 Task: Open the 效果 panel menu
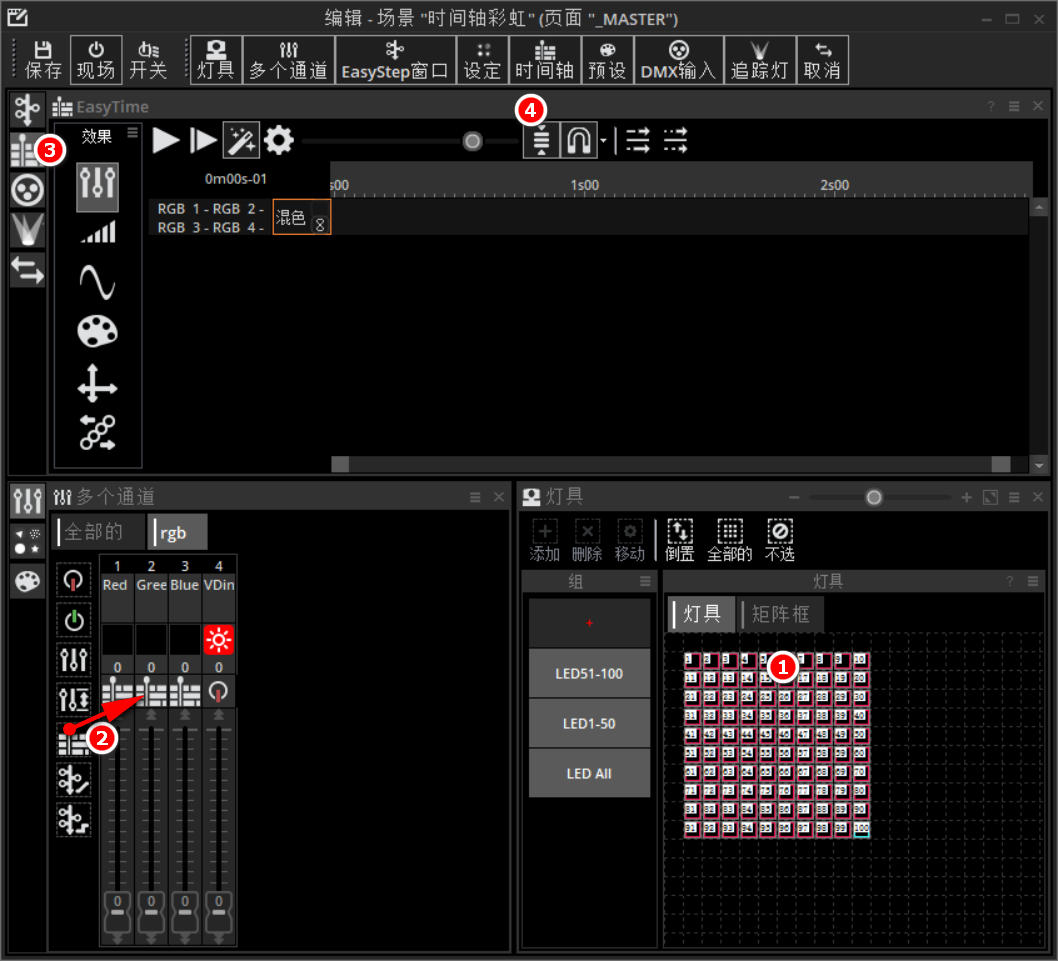click(x=132, y=135)
